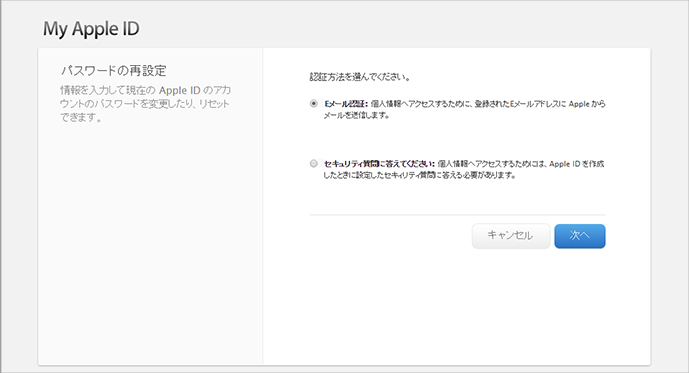Image resolution: width=689 pixels, height=373 pixels.
Task: Click the Eメール認証 description text
Action: tap(464, 109)
